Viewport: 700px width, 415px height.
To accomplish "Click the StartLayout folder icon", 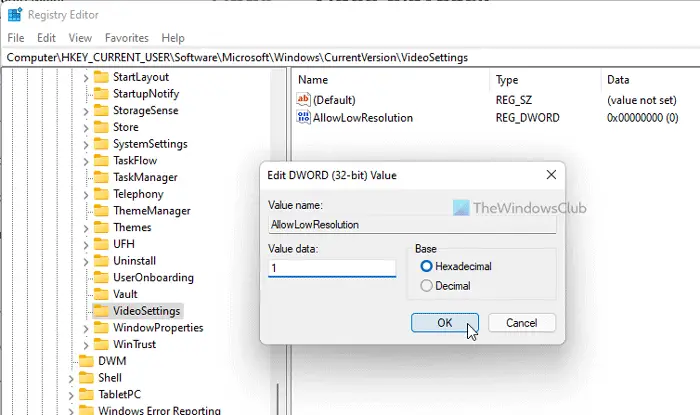I will pos(101,77).
